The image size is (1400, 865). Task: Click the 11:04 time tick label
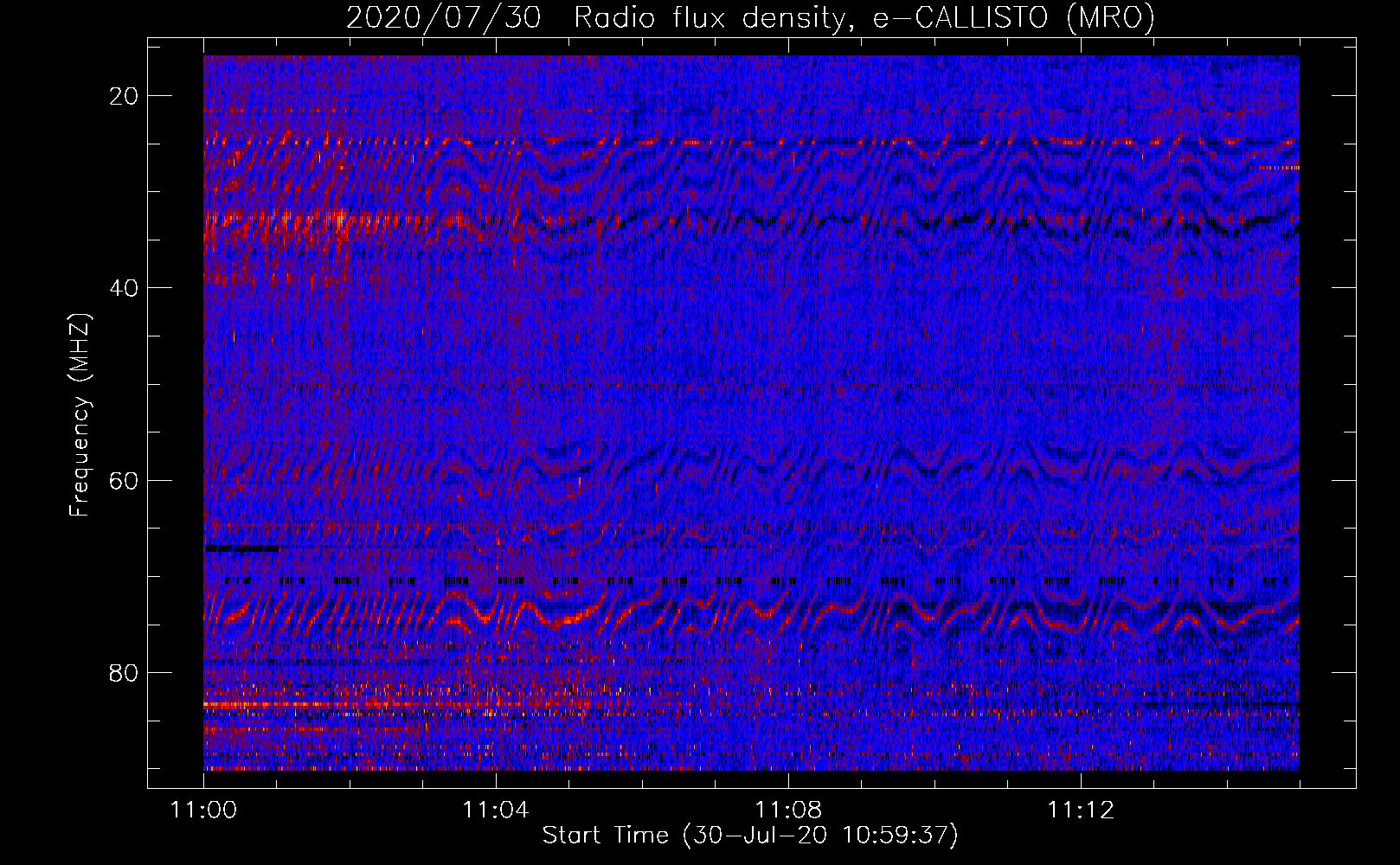(x=495, y=811)
